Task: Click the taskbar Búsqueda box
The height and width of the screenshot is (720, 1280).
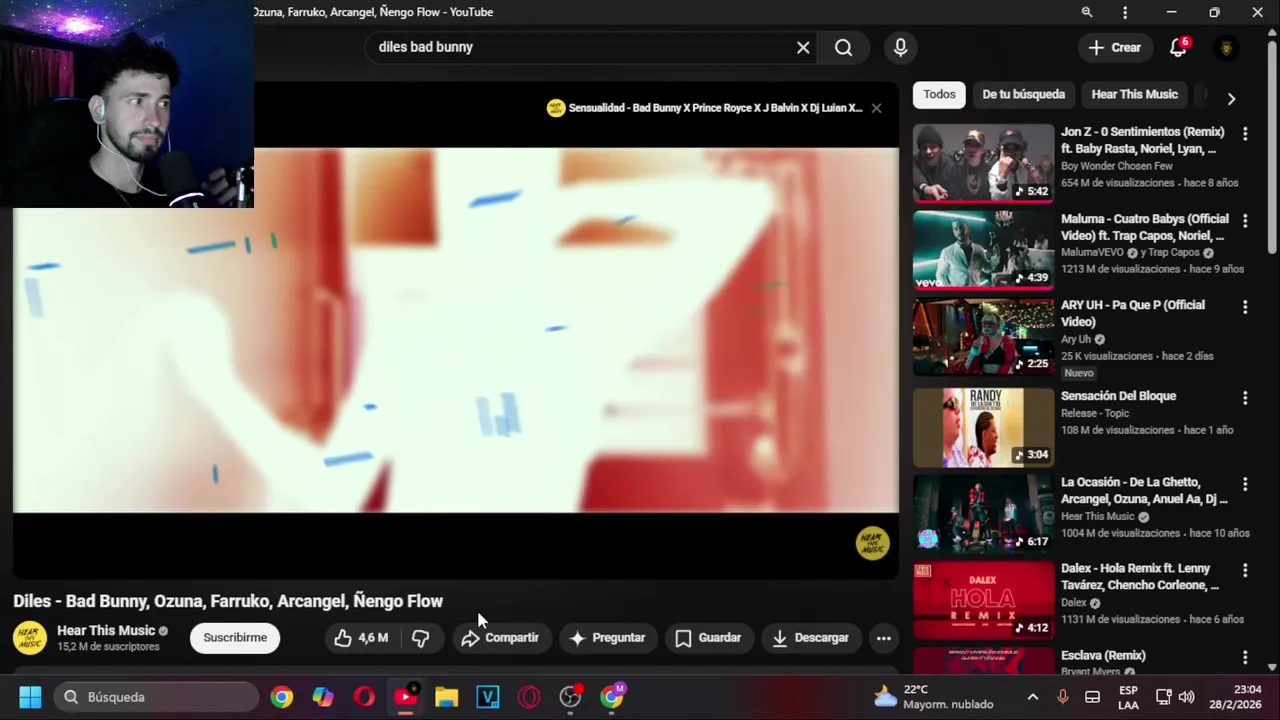Action: (156, 697)
